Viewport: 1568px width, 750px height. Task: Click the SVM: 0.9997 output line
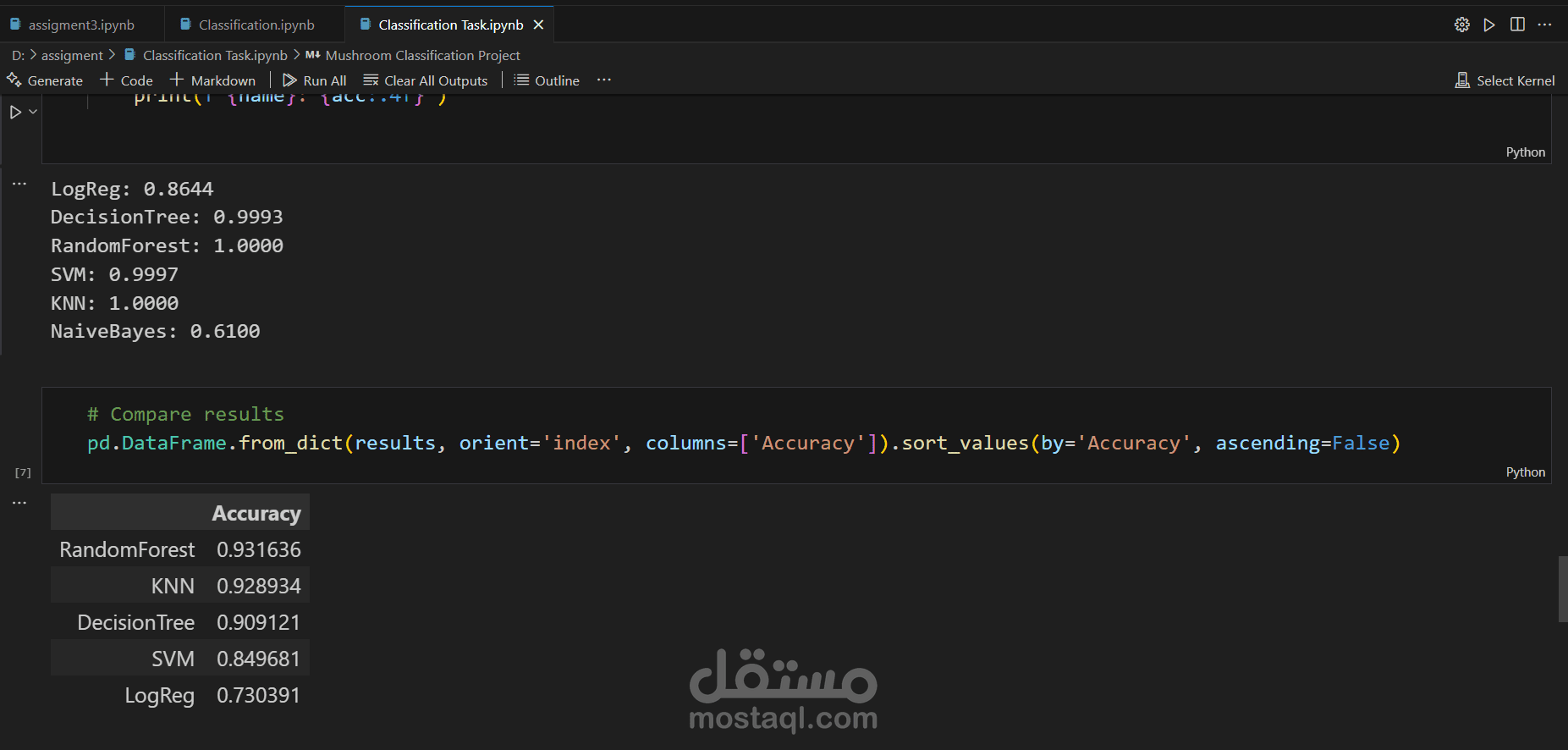coord(114,274)
